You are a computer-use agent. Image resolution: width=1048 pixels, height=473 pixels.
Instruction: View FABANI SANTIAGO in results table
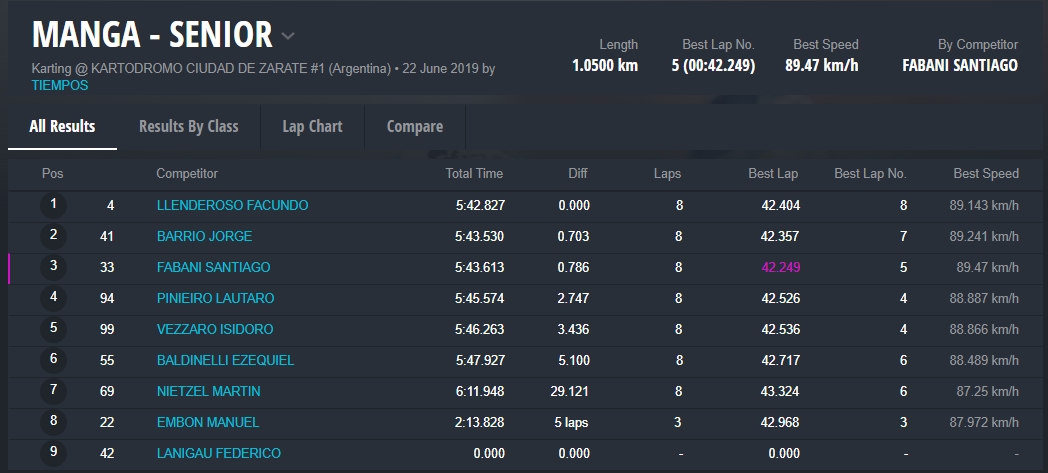(x=213, y=267)
